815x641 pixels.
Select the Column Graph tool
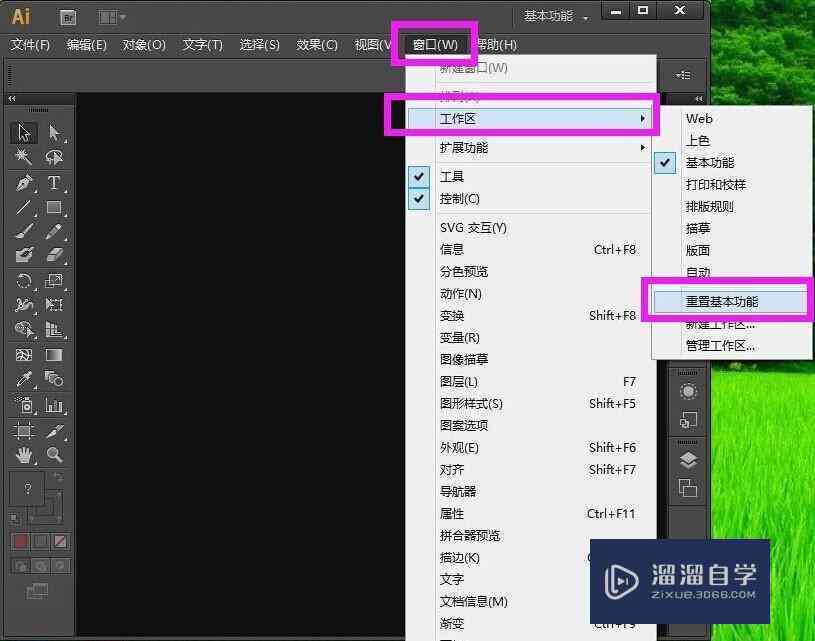click(54, 405)
